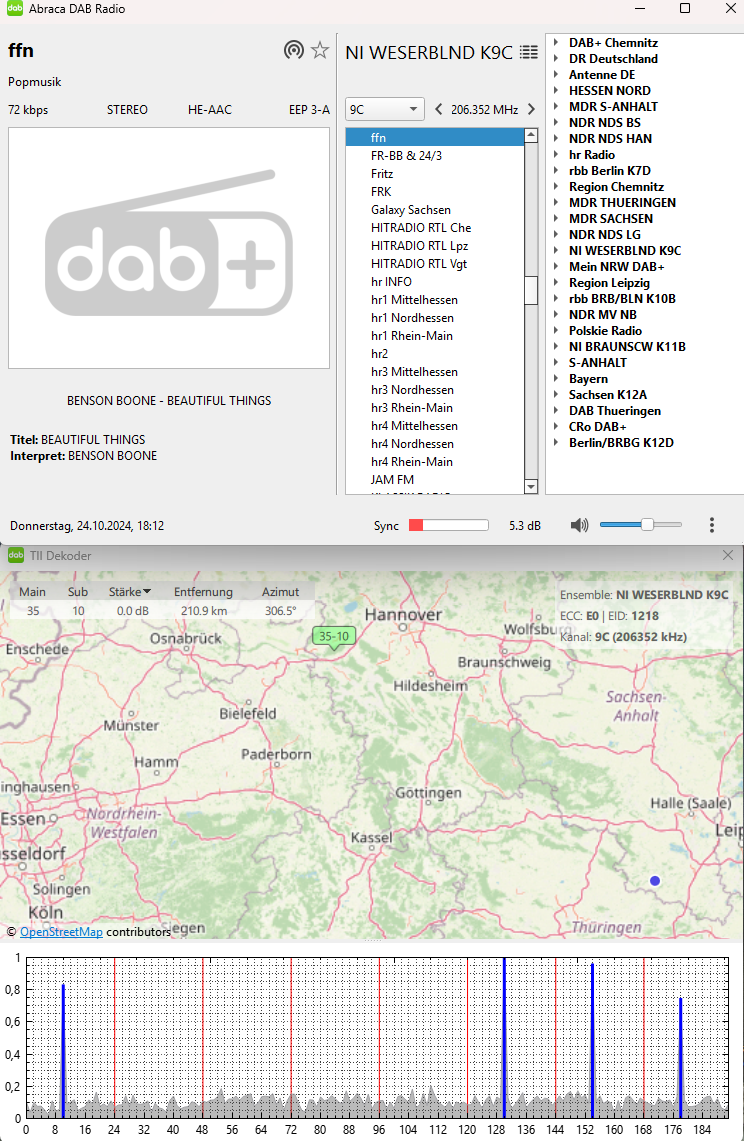
Task: Select the Region Leipzig tree entry
Action: pos(609,283)
